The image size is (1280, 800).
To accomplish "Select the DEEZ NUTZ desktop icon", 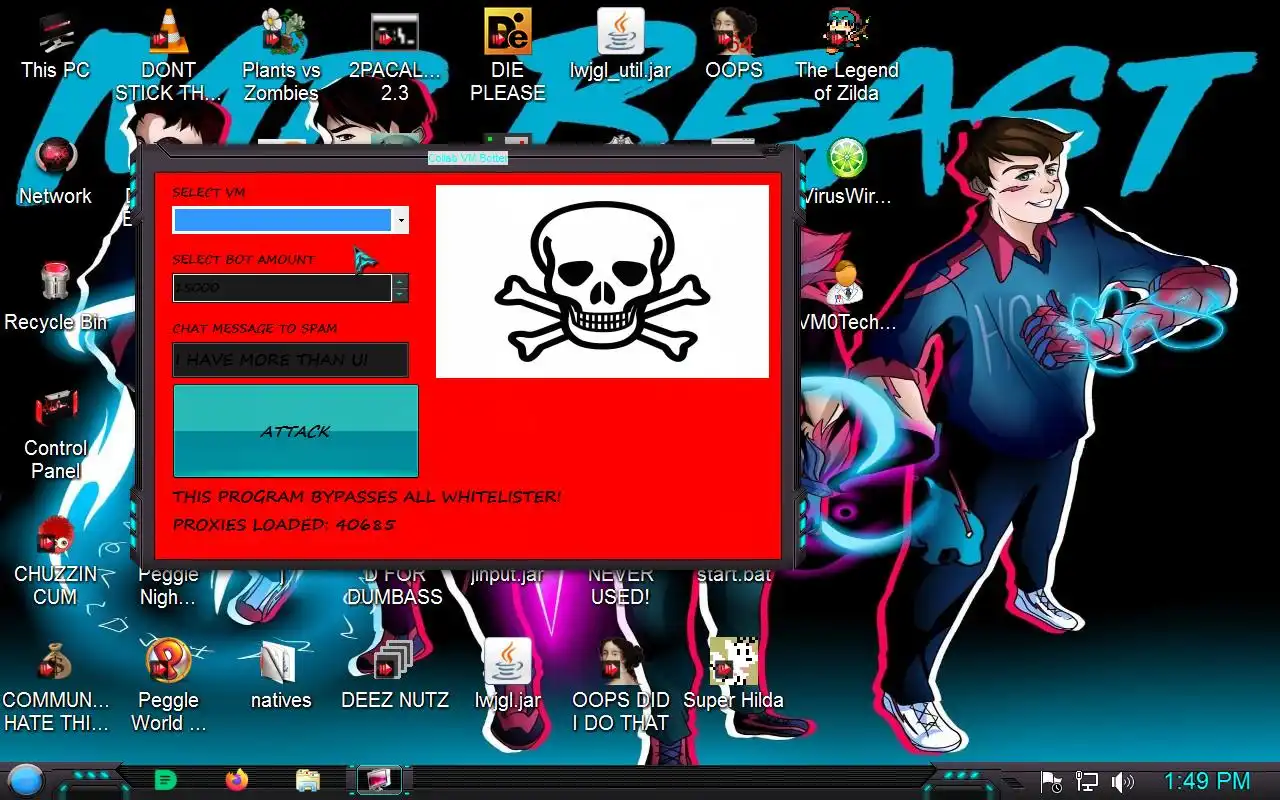I will point(394,675).
